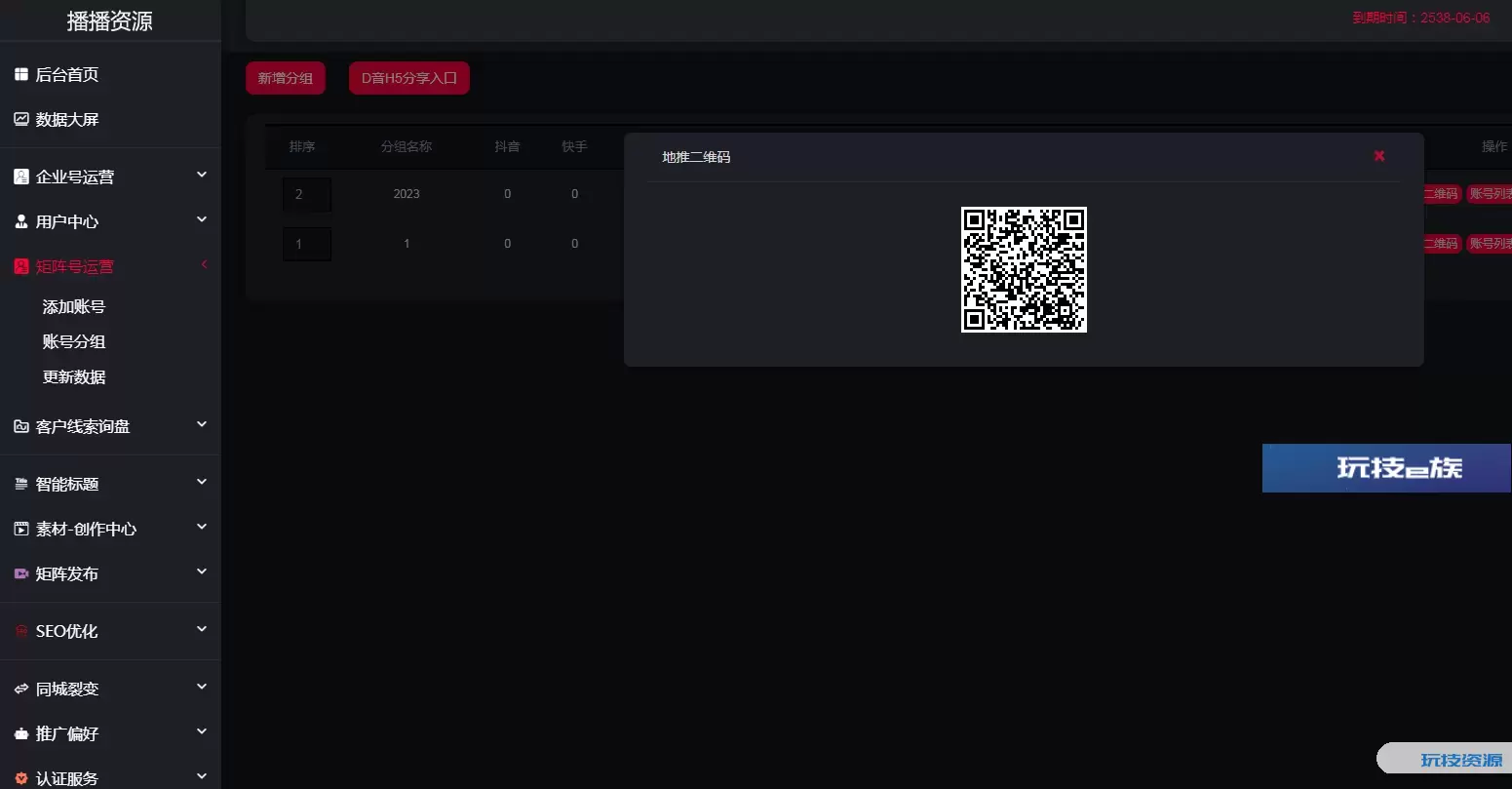Click the sort input showing 1

(x=307, y=244)
